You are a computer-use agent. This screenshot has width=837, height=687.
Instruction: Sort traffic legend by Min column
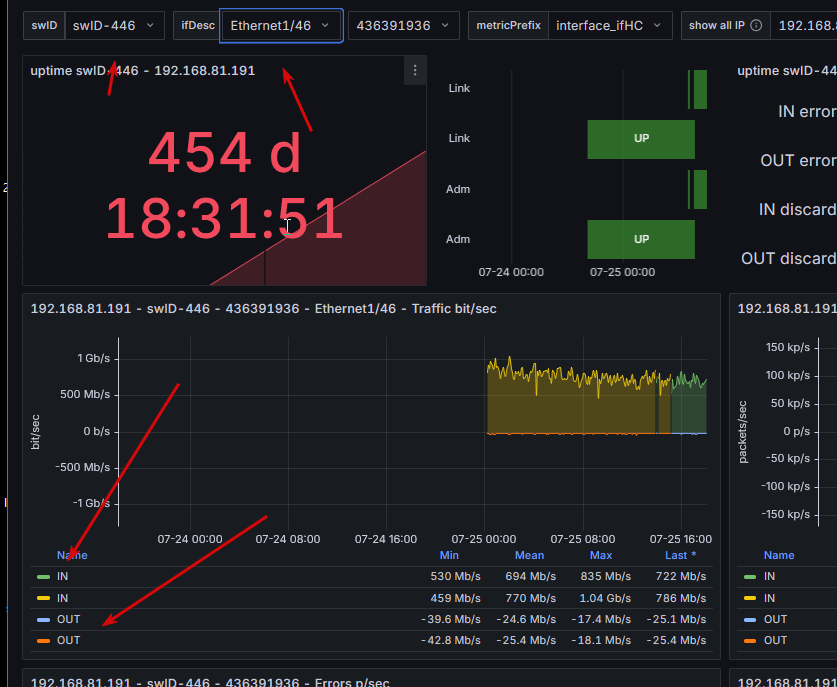(449, 555)
